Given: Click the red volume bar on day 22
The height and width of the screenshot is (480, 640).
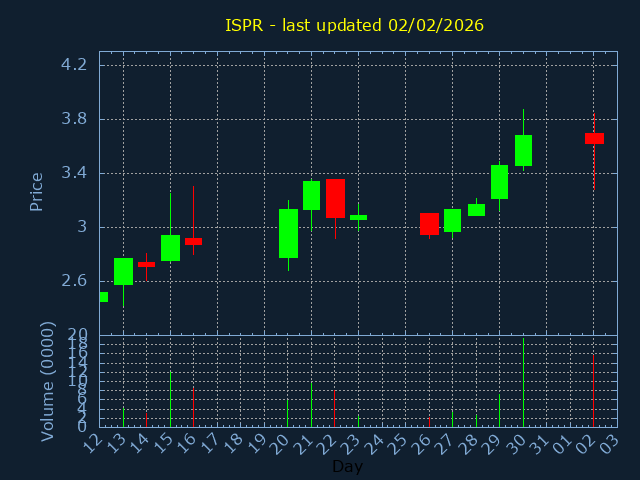Looking at the screenshot, I should pos(334,408).
